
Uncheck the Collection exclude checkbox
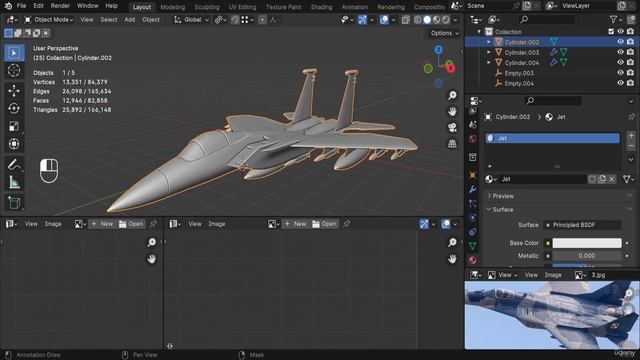611,31
